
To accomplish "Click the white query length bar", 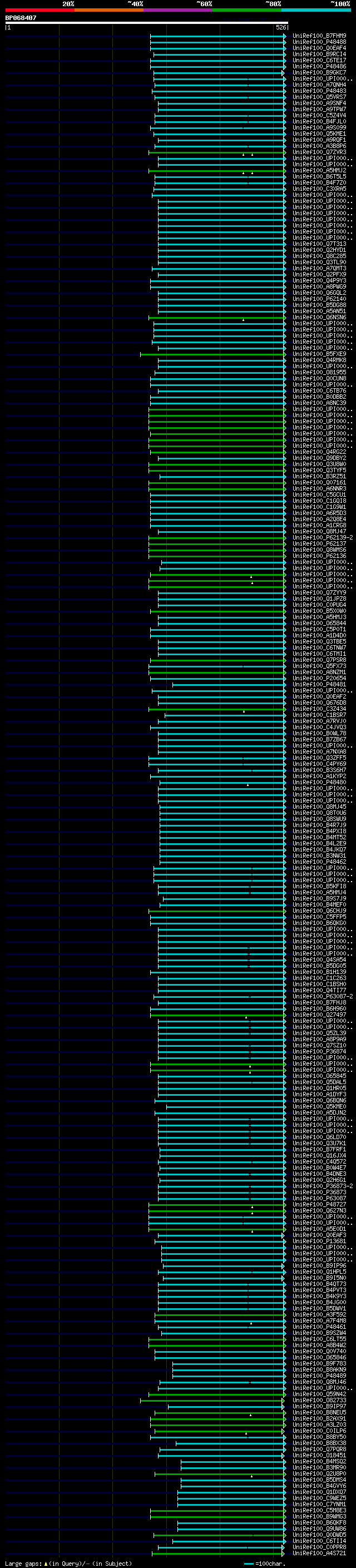I will (x=147, y=22).
